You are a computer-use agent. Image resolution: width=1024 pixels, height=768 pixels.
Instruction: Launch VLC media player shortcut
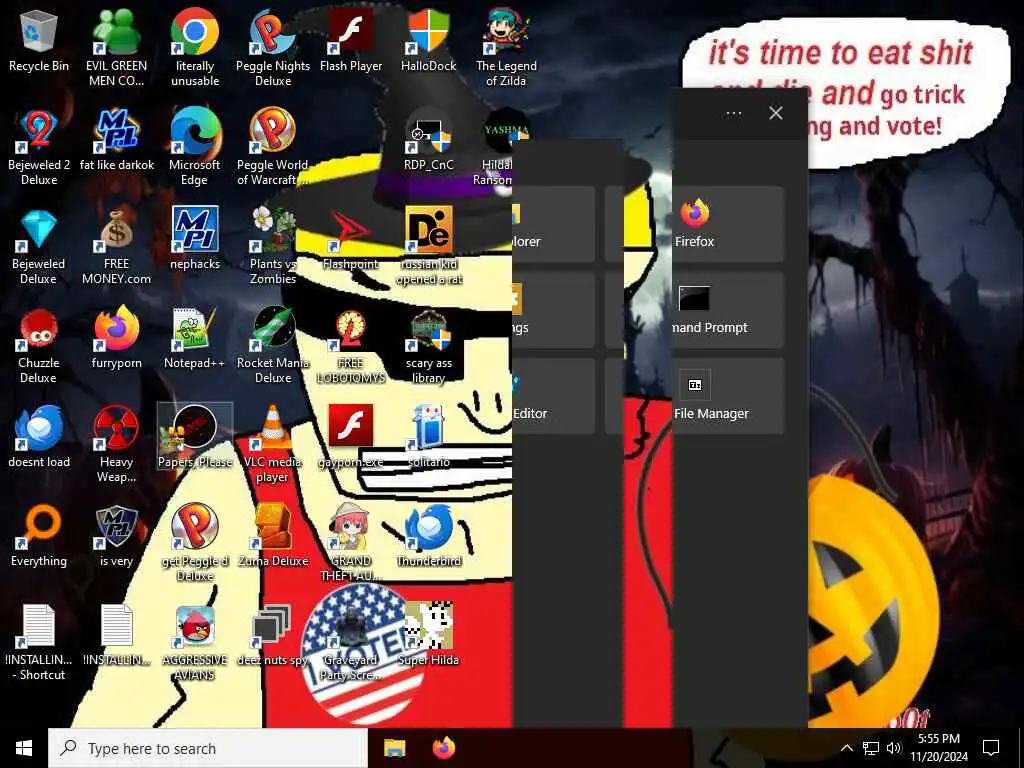click(272, 444)
